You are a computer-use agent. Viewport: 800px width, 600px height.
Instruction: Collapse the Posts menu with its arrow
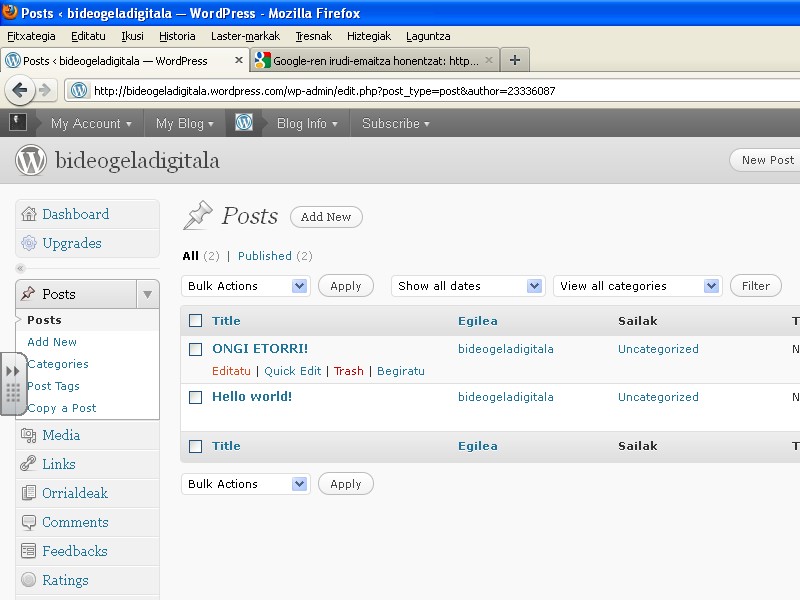click(x=147, y=294)
